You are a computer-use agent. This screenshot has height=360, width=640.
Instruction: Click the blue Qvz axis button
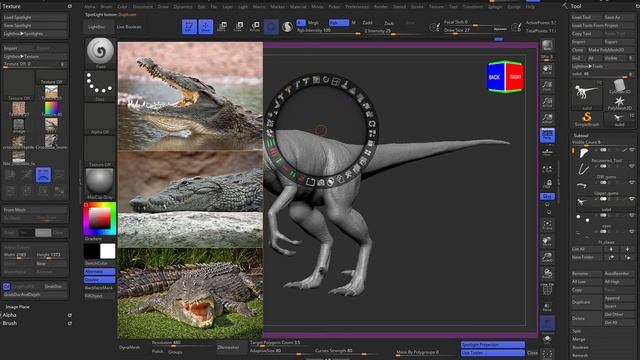click(x=547, y=196)
